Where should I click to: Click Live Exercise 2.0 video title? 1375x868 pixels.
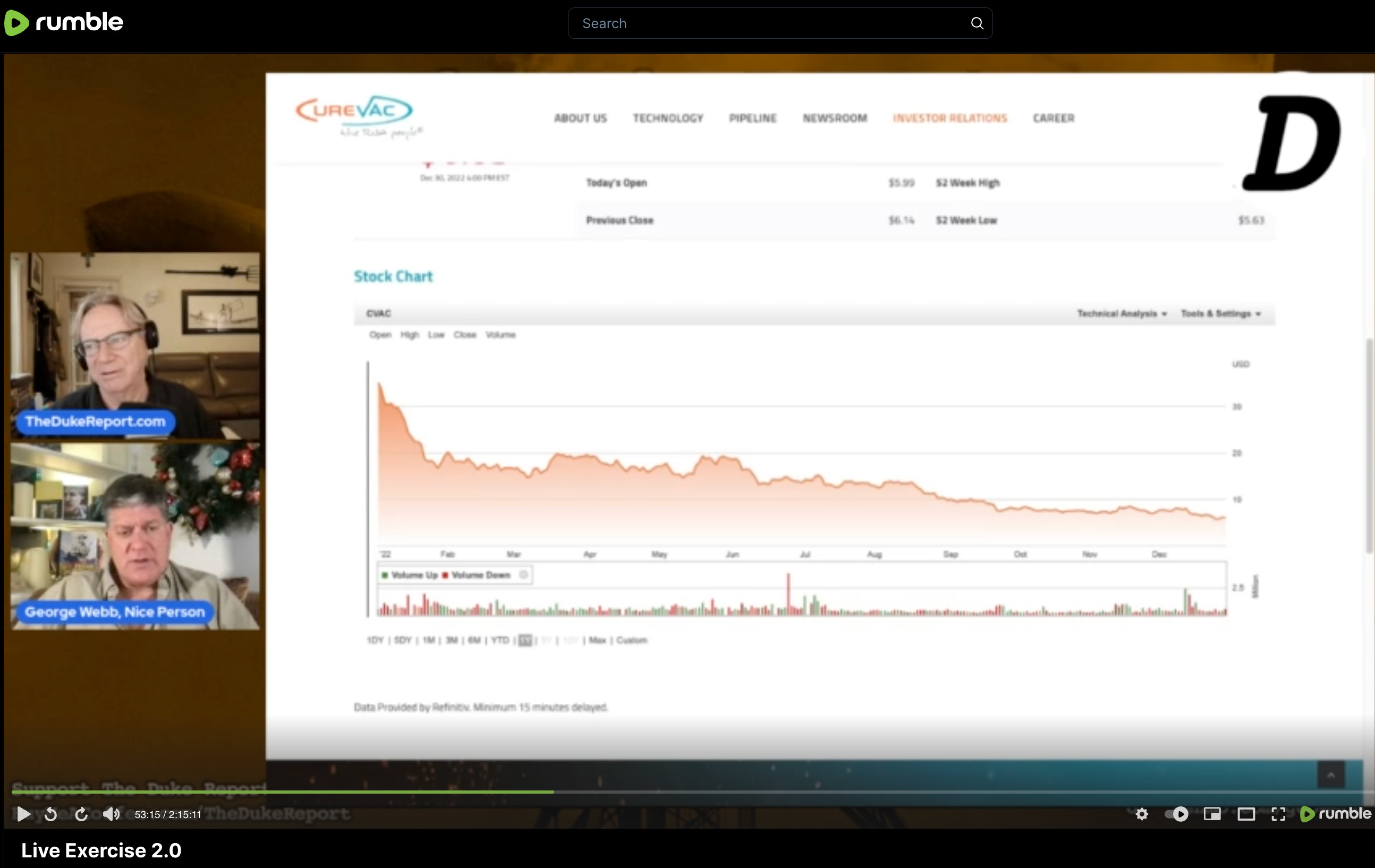coord(101,850)
